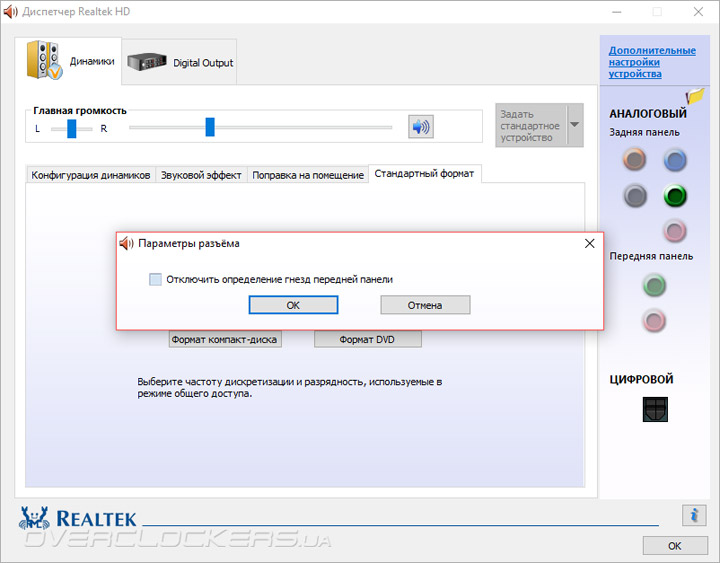Confirm the connector settings dialog with OK
Image resolution: width=720 pixels, height=563 pixels.
[x=293, y=305]
